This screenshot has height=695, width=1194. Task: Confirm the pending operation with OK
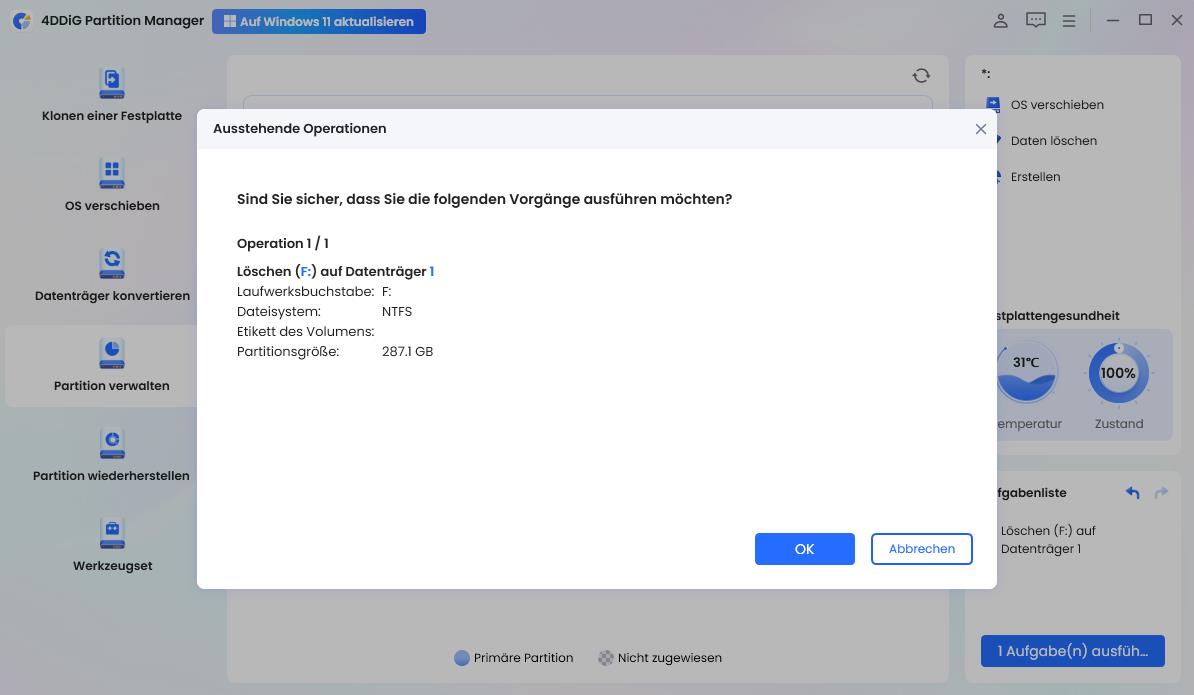[804, 549]
